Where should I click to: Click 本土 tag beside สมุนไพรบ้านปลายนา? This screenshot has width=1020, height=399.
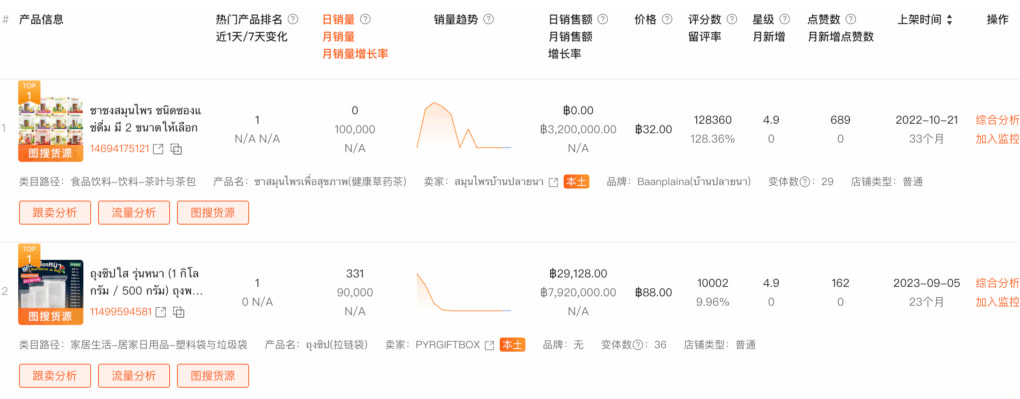click(x=576, y=182)
